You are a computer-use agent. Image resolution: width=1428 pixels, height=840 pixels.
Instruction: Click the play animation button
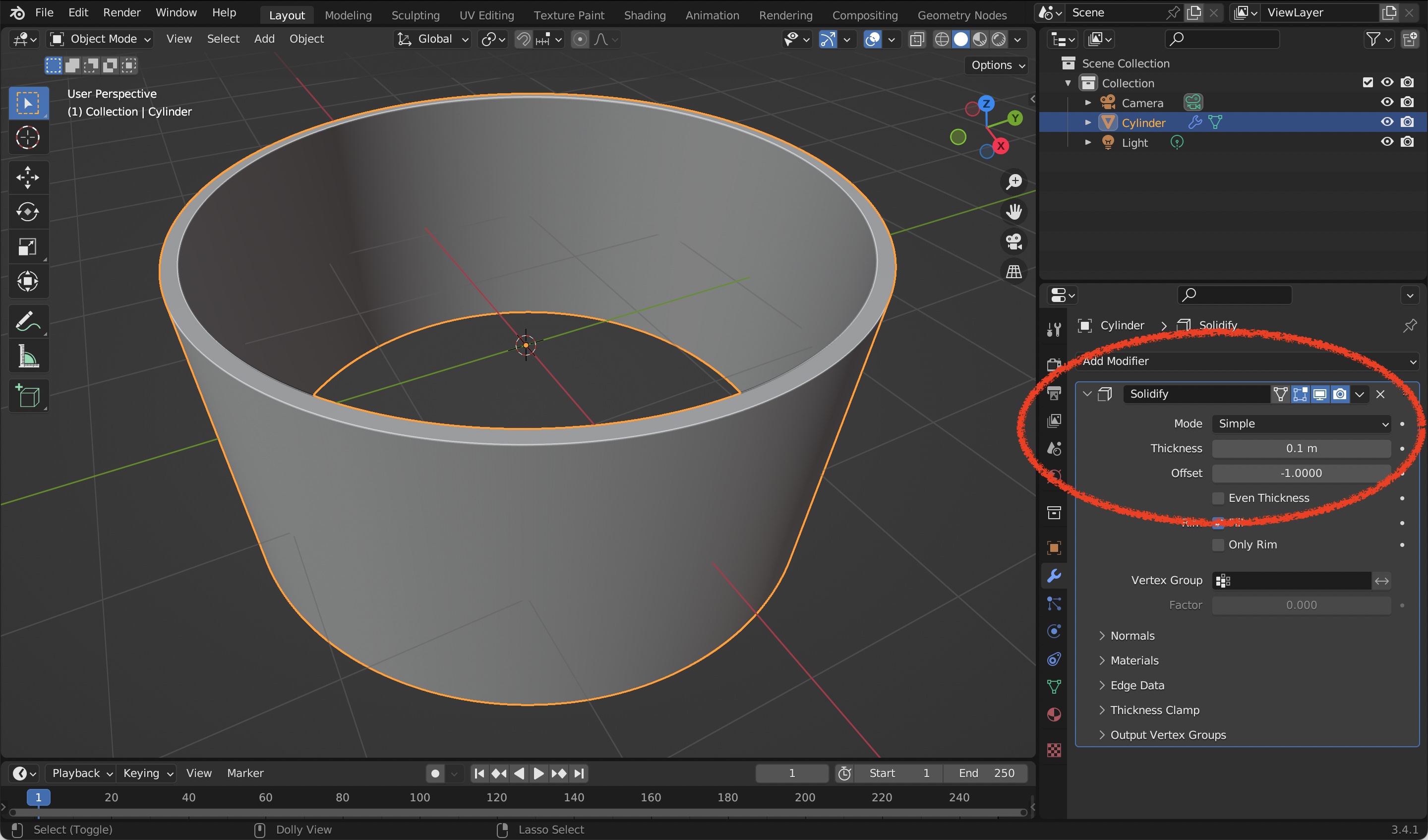[x=538, y=773]
